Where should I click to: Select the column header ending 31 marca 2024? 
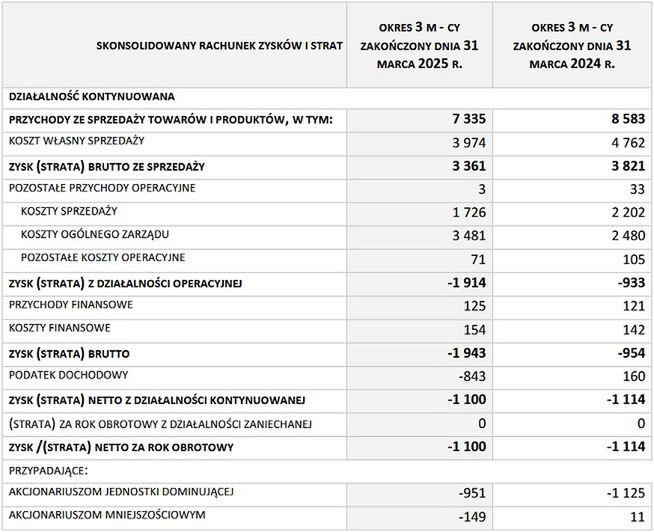click(x=572, y=45)
